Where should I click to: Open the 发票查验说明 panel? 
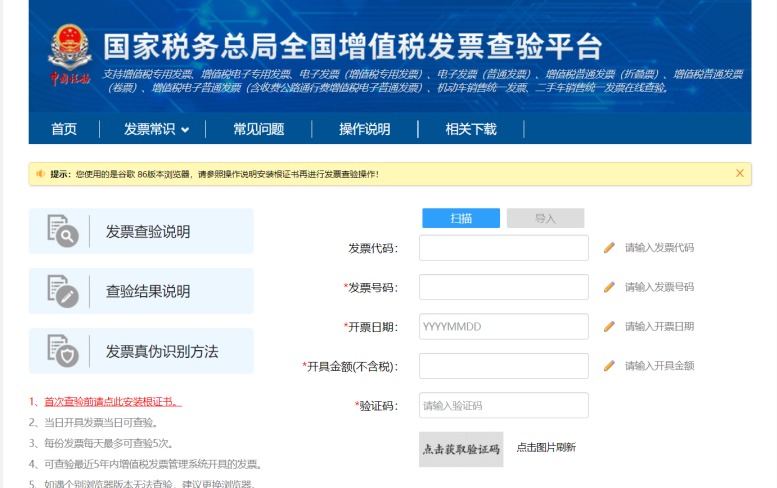pos(141,231)
